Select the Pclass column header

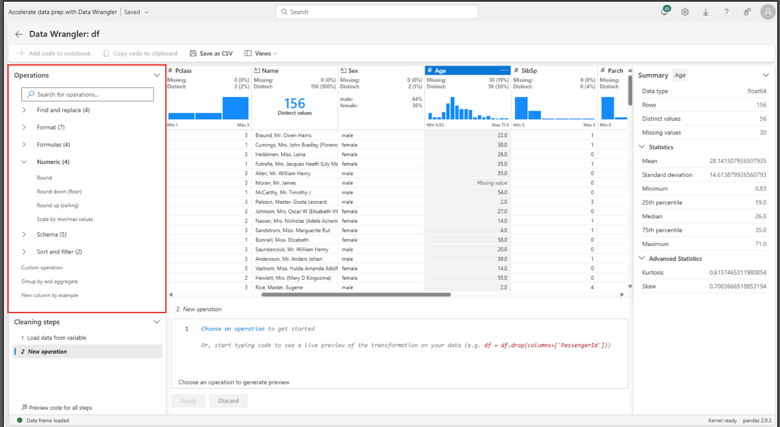(209, 71)
